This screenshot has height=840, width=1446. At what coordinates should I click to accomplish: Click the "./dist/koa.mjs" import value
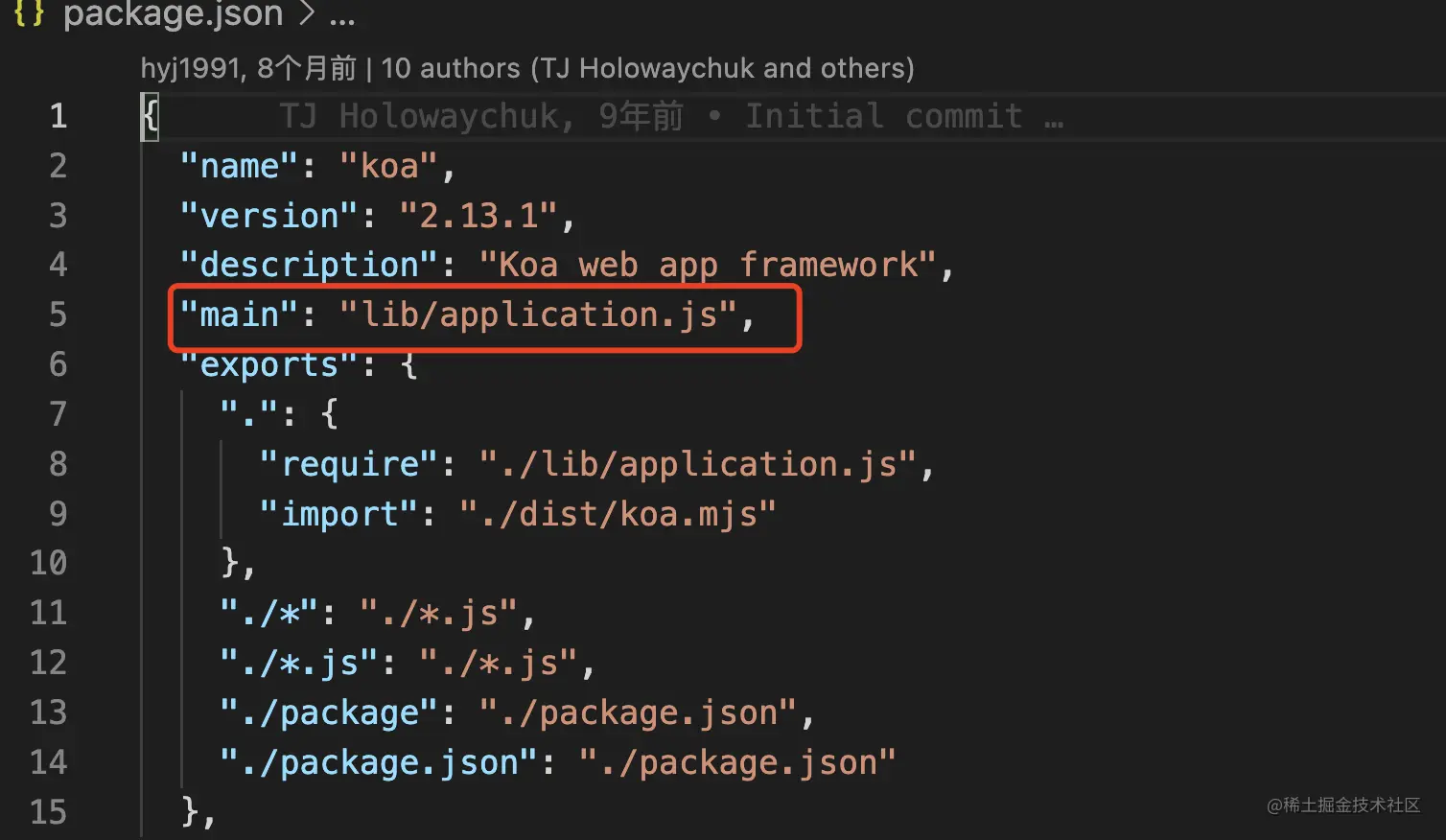[618, 514]
